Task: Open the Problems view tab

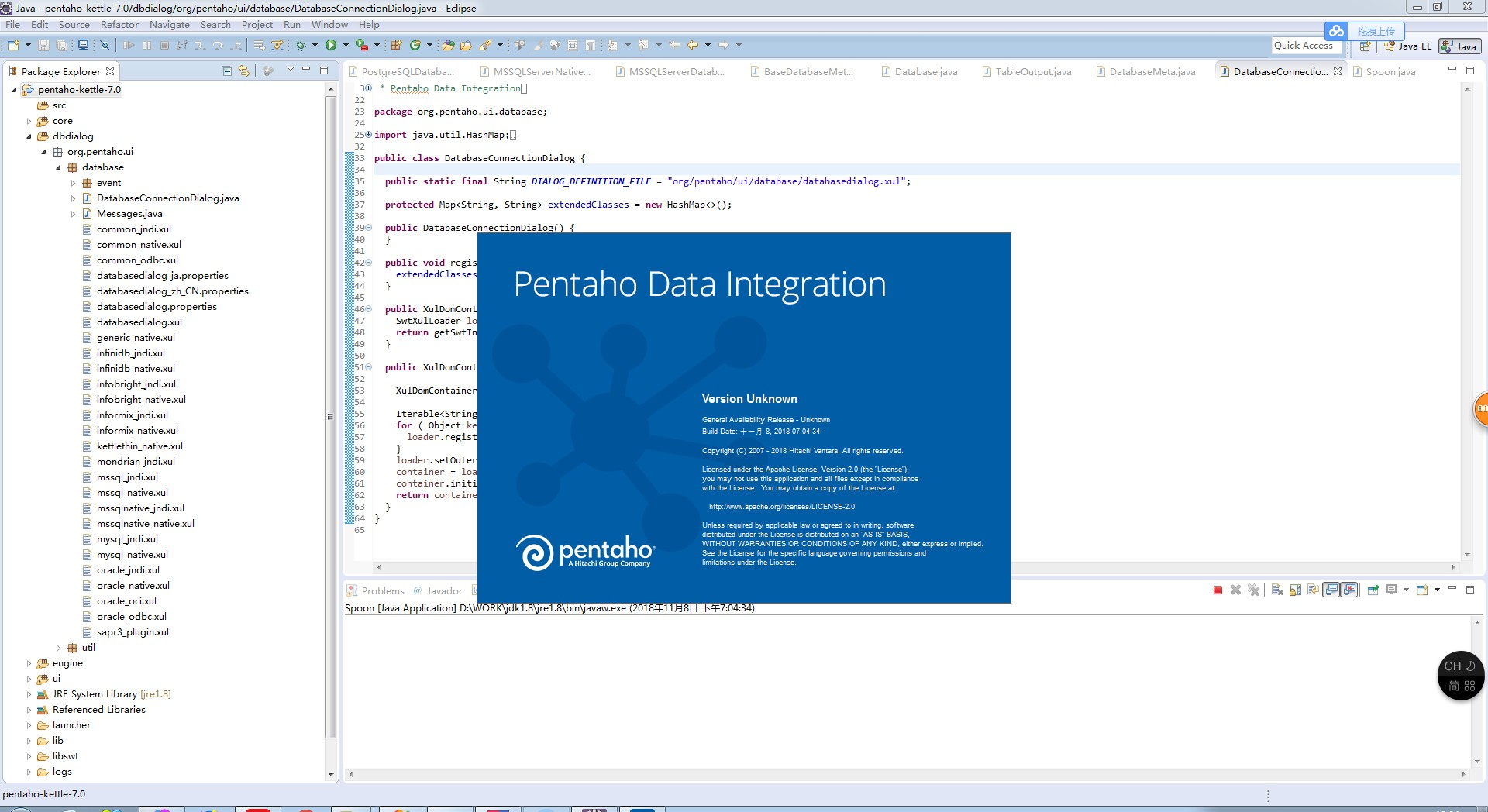Action: click(376, 590)
